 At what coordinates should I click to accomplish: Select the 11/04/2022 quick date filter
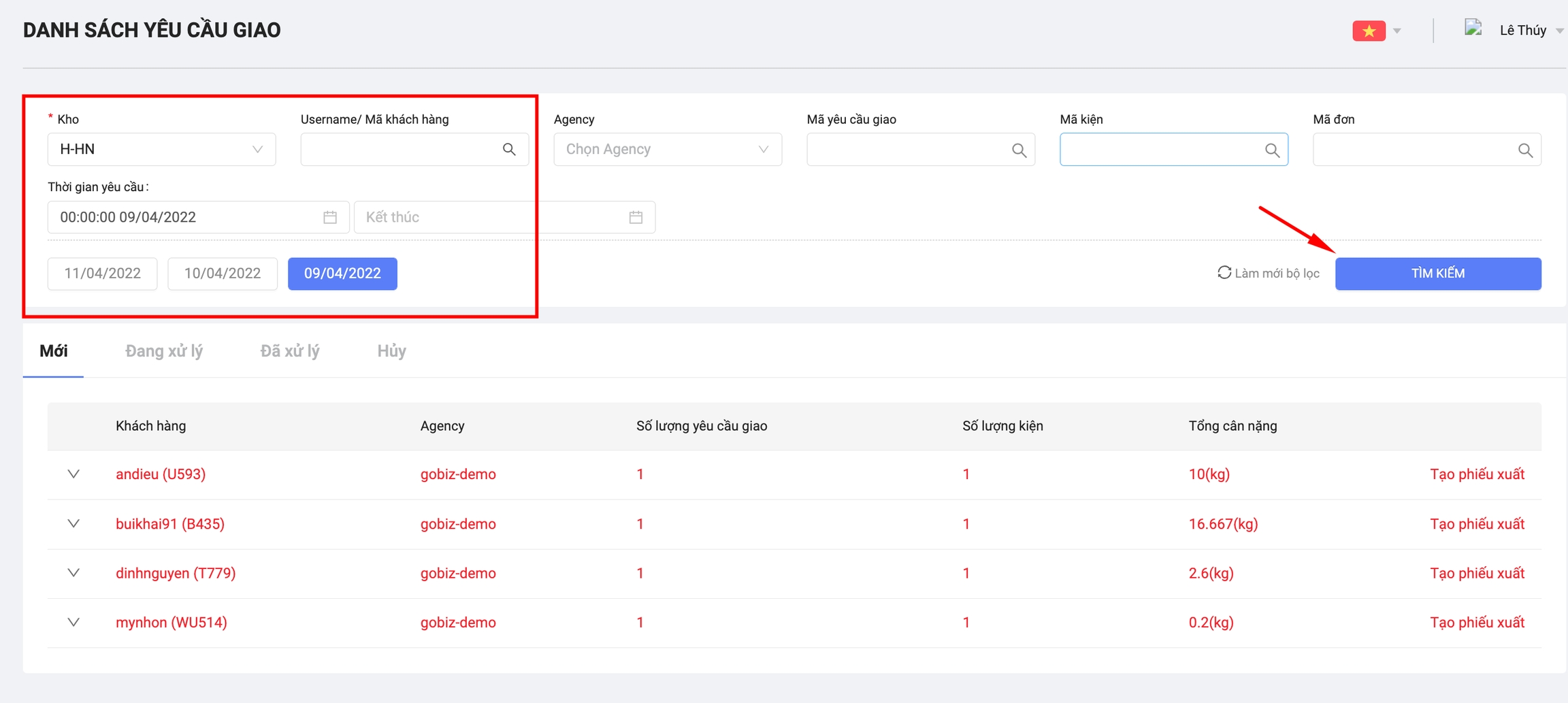pos(102,274)
